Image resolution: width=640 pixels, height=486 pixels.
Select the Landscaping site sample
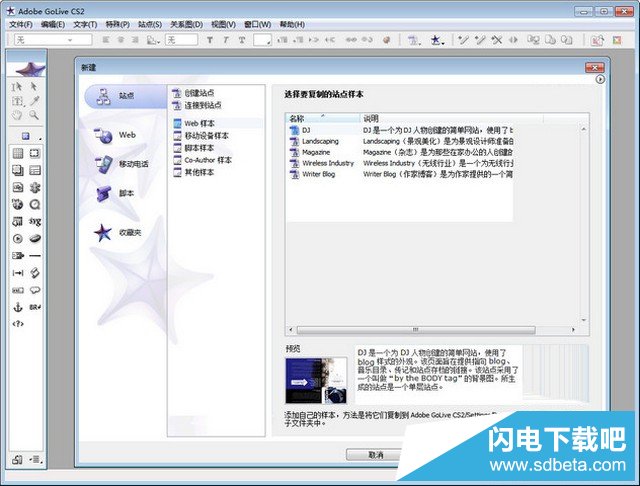click(400, 141)
